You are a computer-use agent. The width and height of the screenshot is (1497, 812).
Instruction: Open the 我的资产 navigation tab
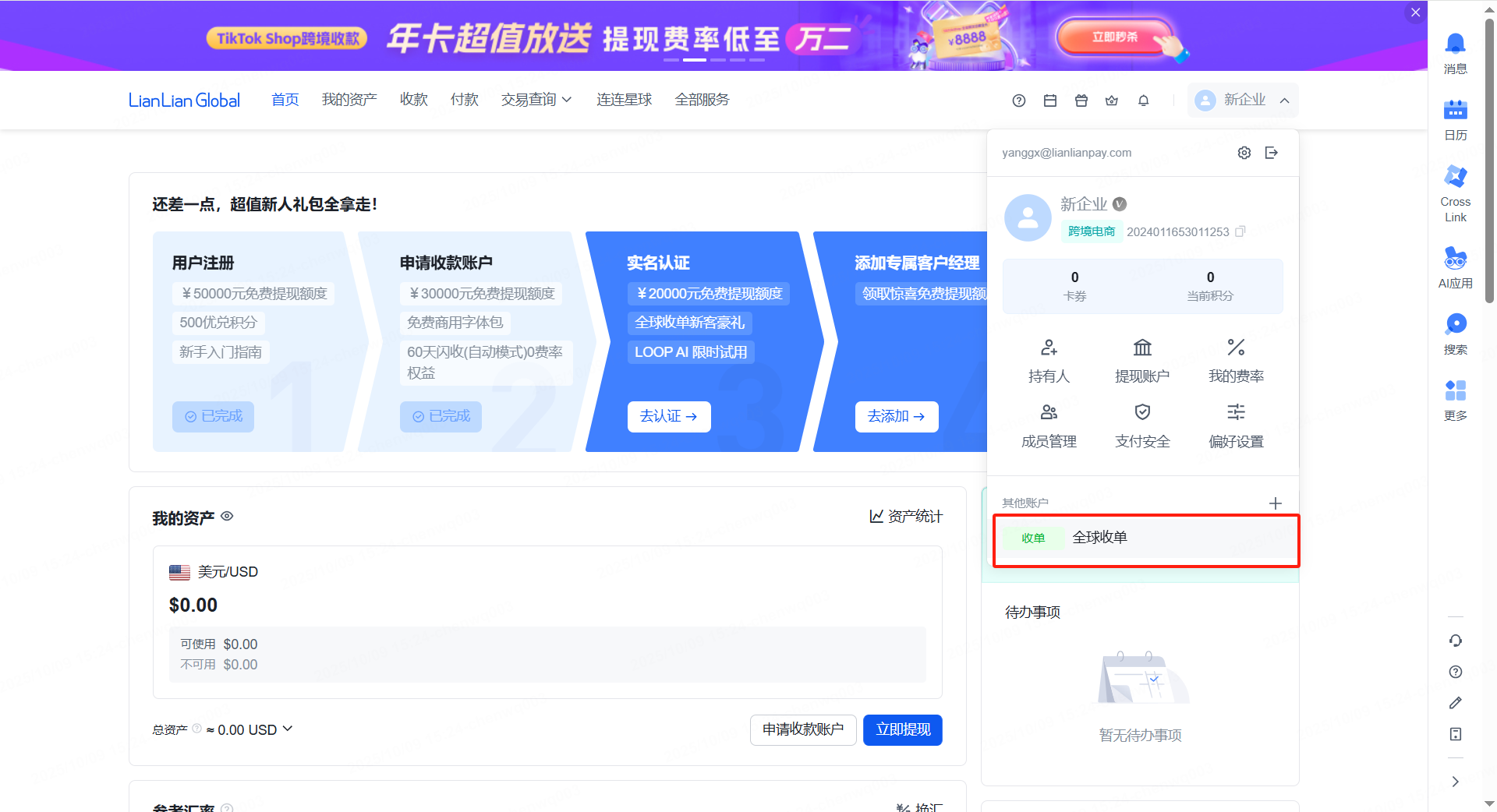pyautogui.click(x=349, y=100)
